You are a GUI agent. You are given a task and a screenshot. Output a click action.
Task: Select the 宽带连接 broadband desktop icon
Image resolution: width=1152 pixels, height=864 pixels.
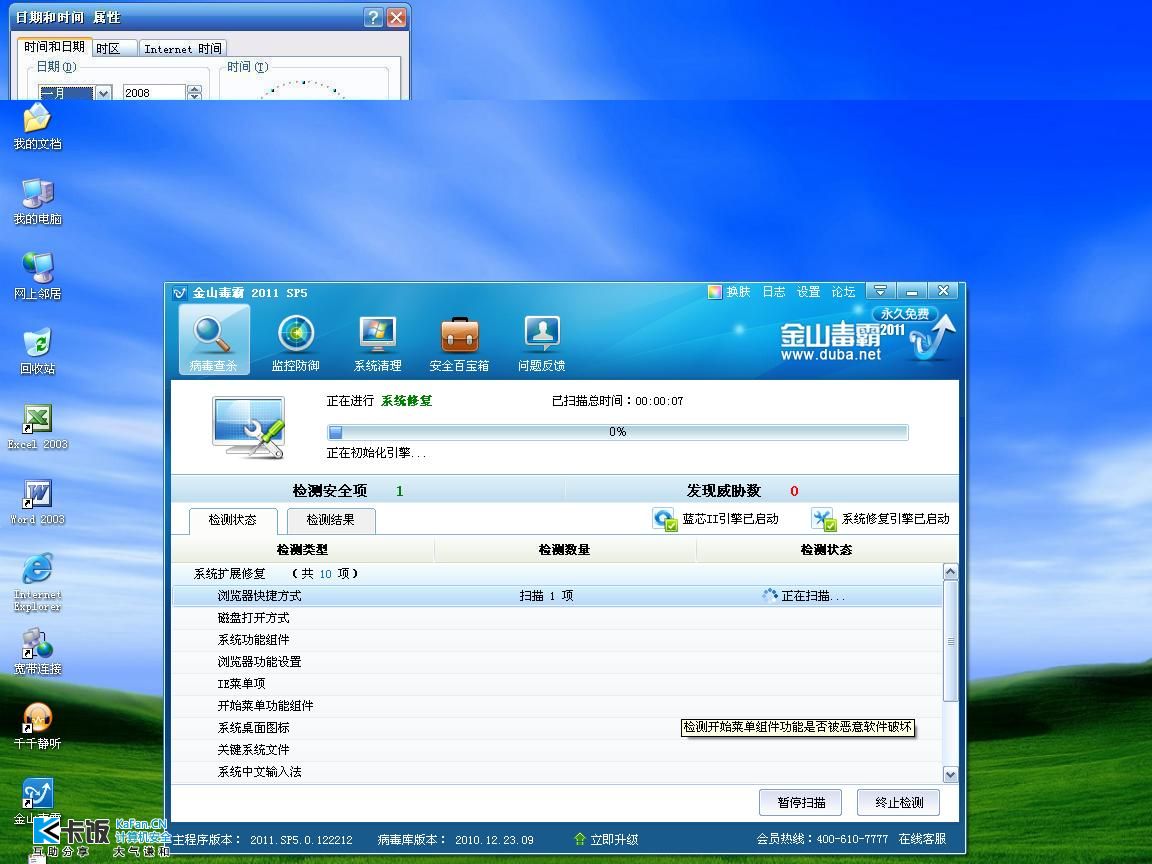pos(37,652)
